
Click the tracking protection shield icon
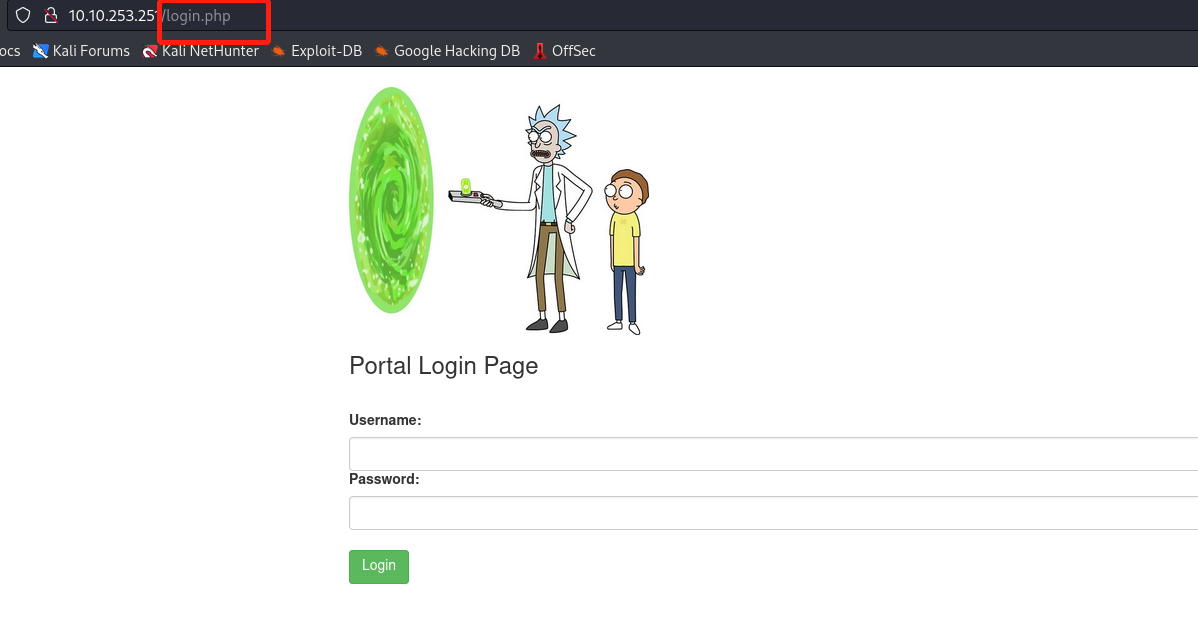(x=23, y=16)
